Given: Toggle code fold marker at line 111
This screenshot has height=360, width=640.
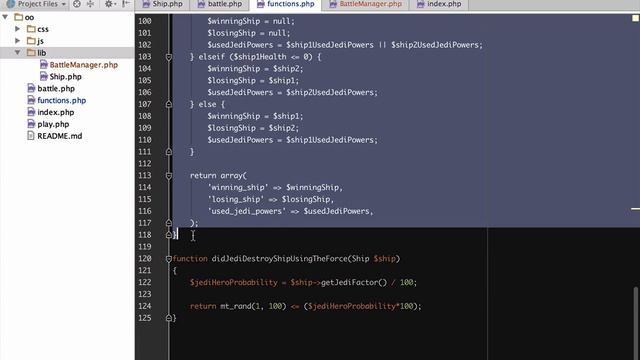Looking at the screenshot, I should [x=169, y=152].
